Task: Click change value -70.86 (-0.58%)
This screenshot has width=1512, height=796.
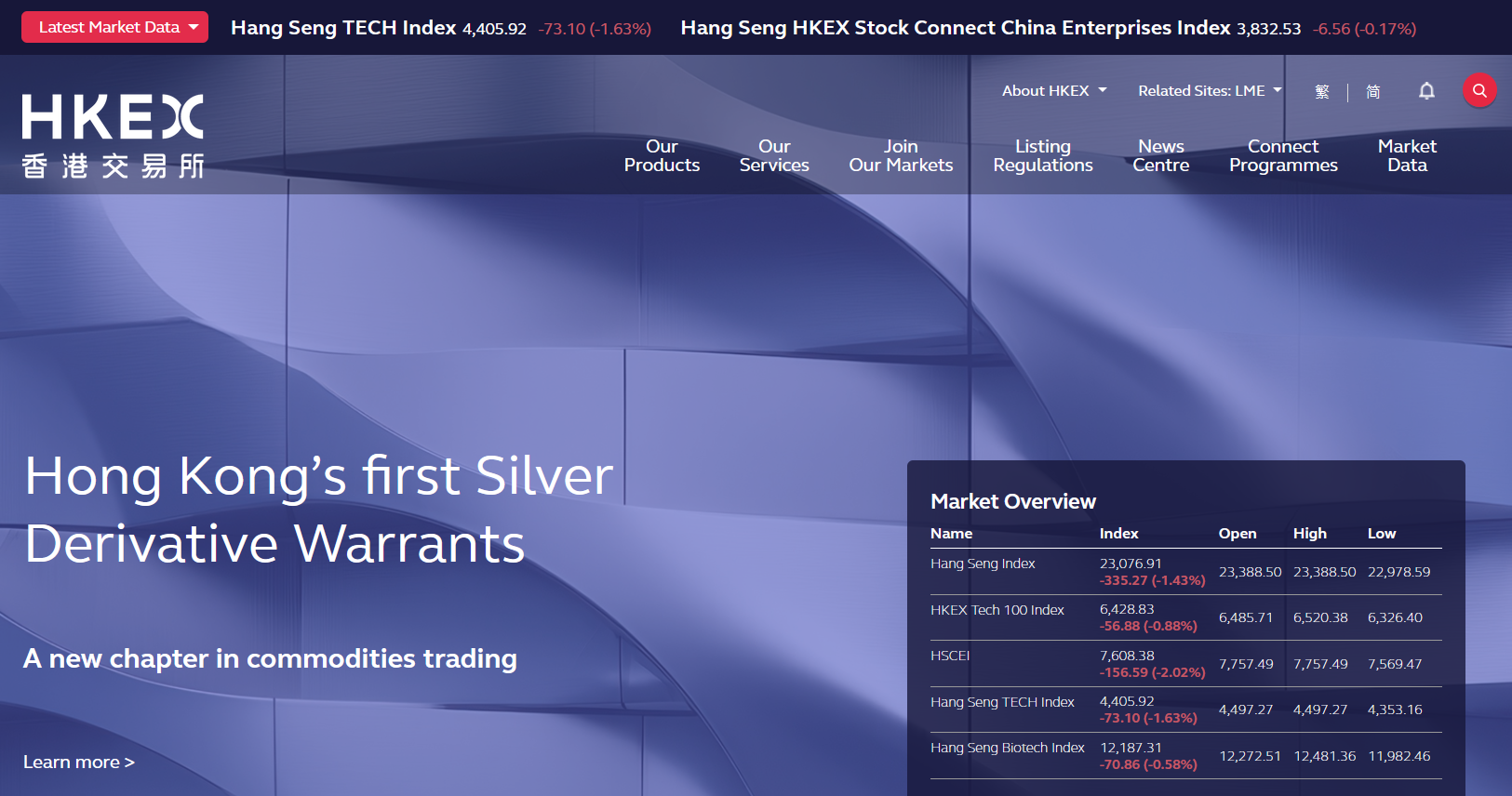Action: [1148, 764]
